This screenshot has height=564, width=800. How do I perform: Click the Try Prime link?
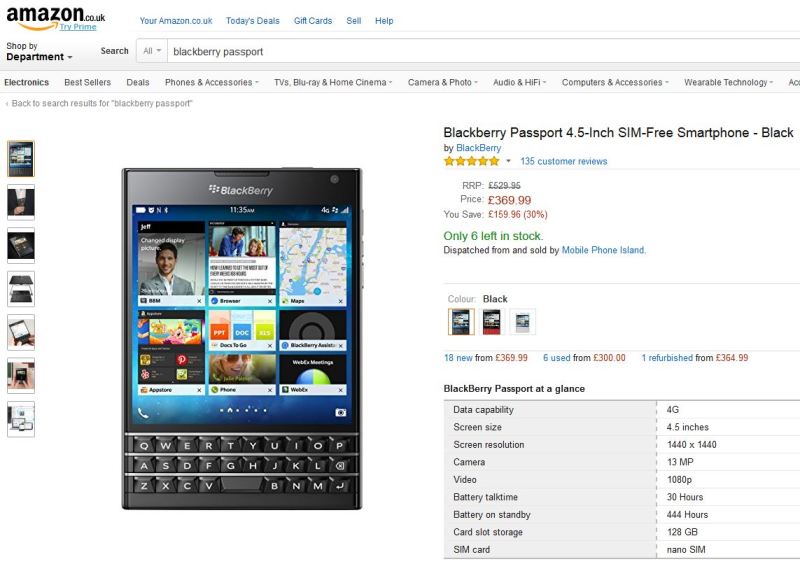click(x=78, y=27)
